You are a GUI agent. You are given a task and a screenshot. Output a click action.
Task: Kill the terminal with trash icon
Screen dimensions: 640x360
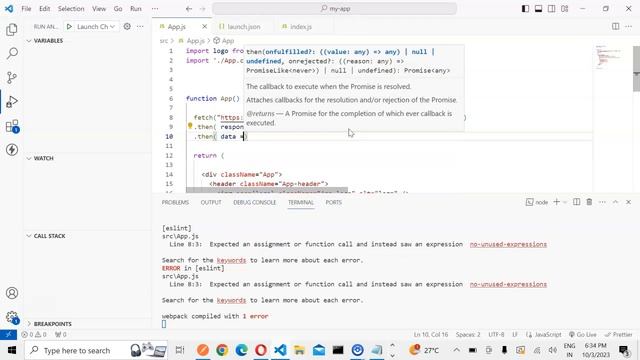589,202
